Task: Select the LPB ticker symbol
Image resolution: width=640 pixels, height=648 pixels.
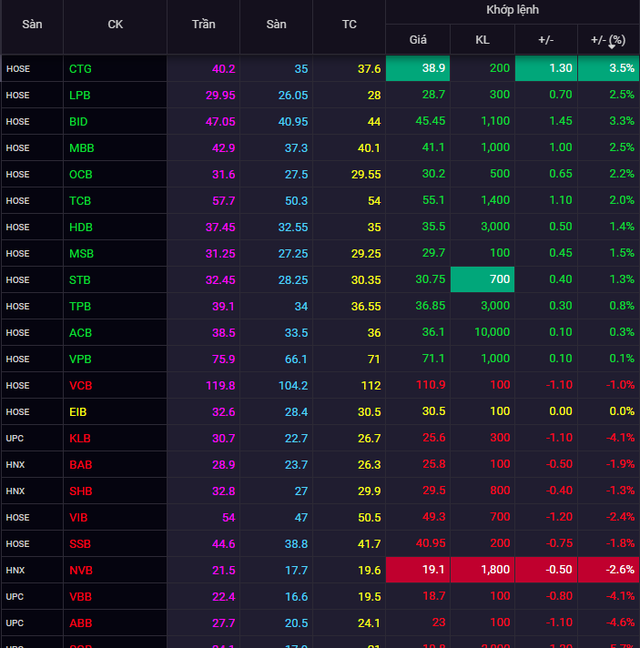Action: click(79, 95)
